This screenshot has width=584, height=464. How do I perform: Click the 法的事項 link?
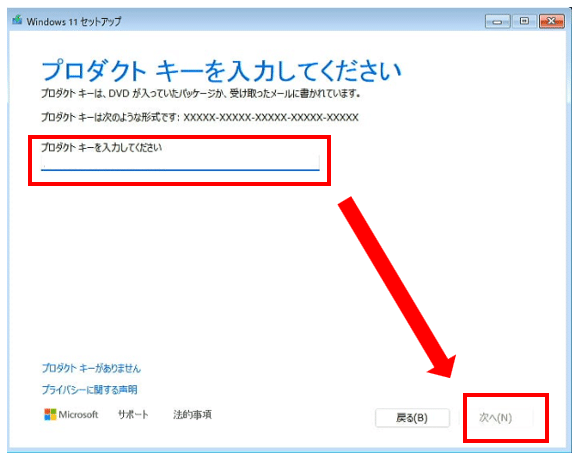[x=193, y=414]
